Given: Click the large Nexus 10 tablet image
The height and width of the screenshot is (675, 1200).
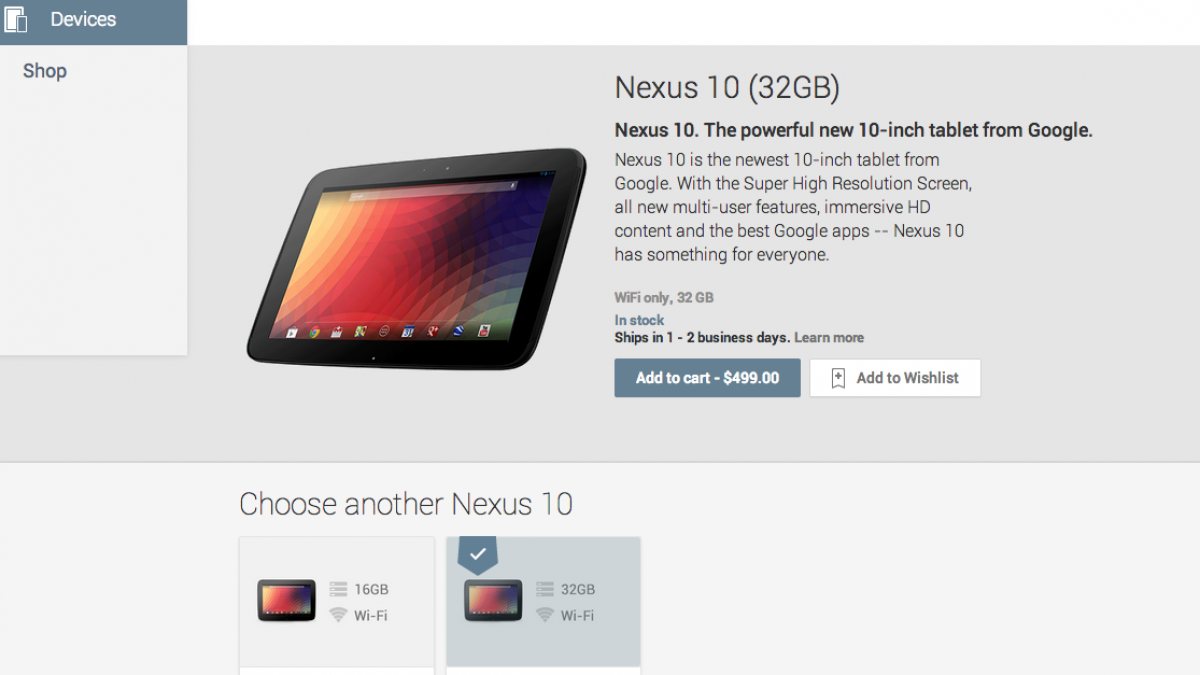Looking at the screenshot, I should (x=417, y=255).
